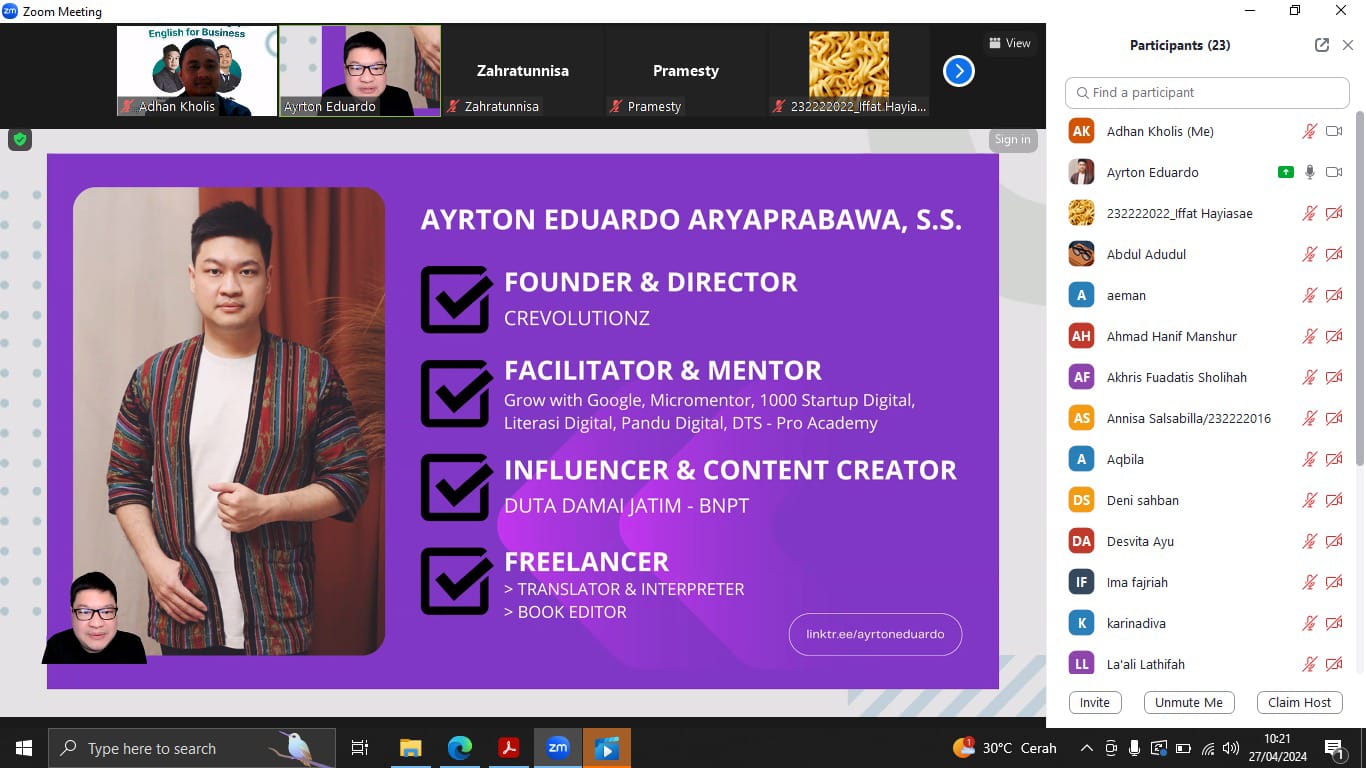1366x768 pixels.
Task: Click Deni sahban's video-off icon
Action: point(1333,500)
